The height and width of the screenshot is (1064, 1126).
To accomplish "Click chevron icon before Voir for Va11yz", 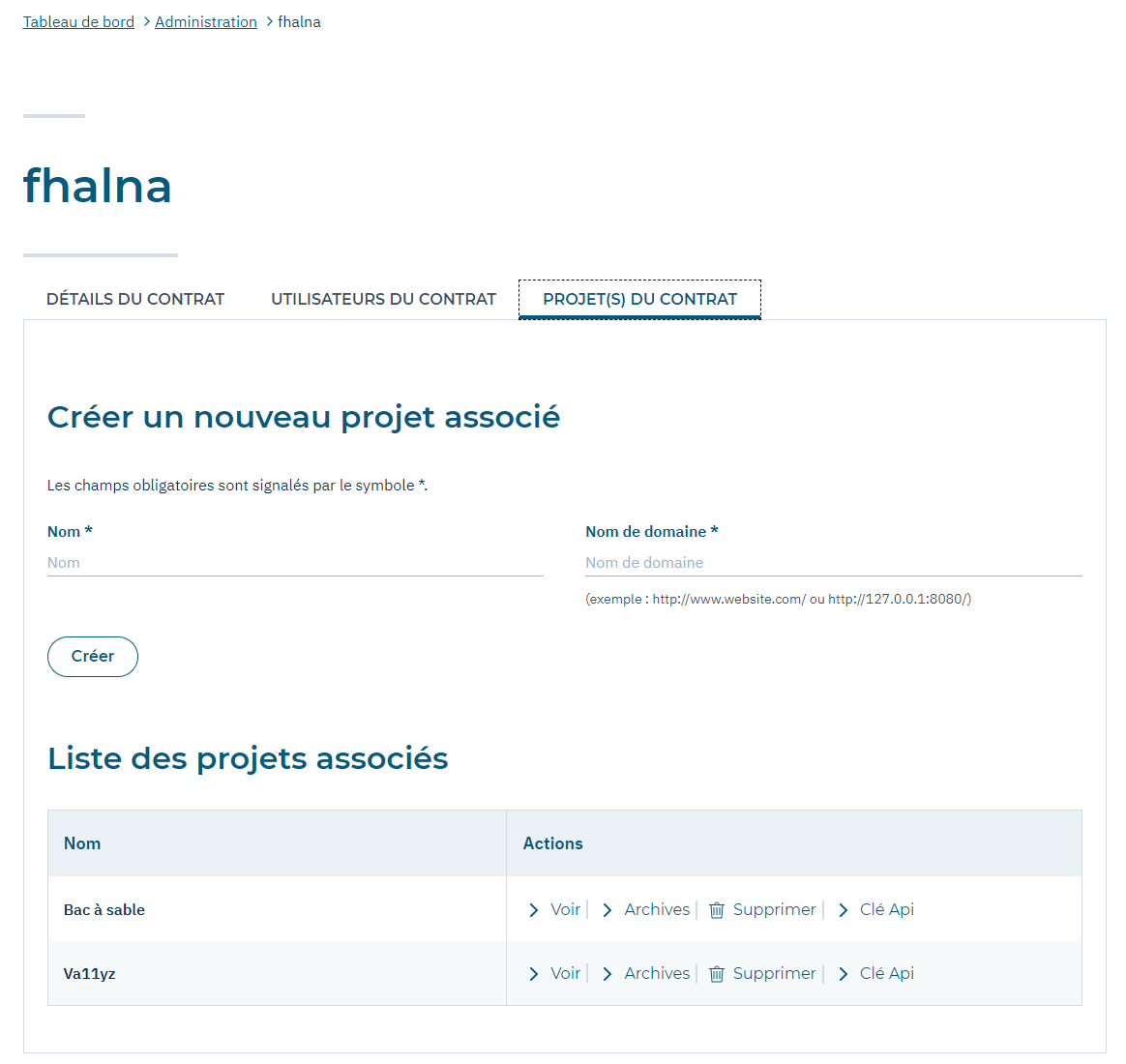I will coord(534,974).
